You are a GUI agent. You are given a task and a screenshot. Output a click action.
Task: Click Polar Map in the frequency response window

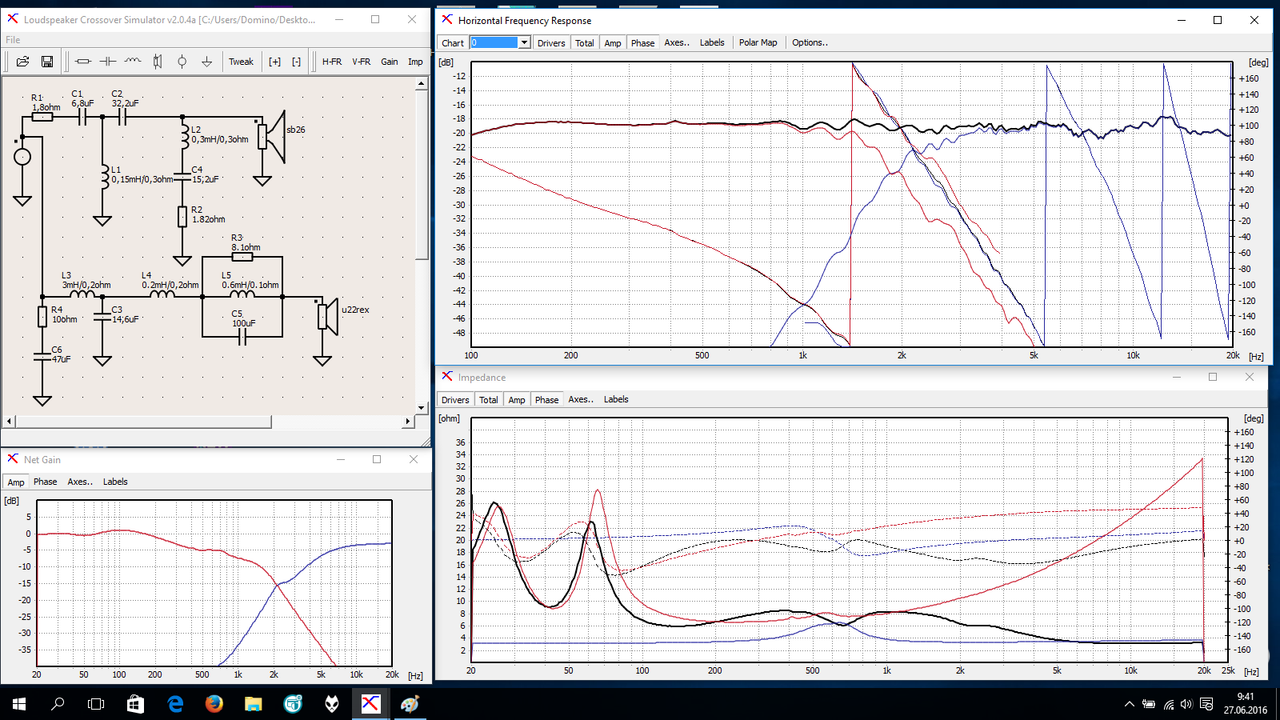coord(758,43)
